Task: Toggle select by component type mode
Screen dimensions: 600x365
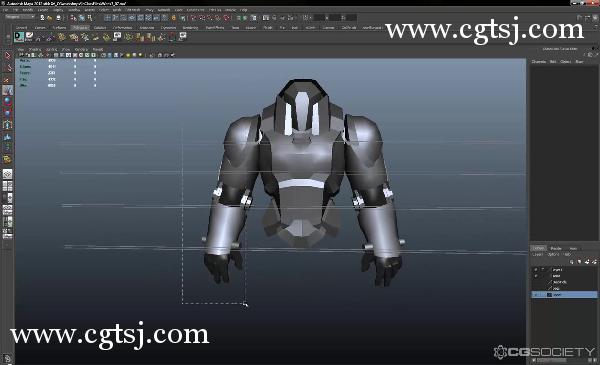Action: (x=90, y=18)
